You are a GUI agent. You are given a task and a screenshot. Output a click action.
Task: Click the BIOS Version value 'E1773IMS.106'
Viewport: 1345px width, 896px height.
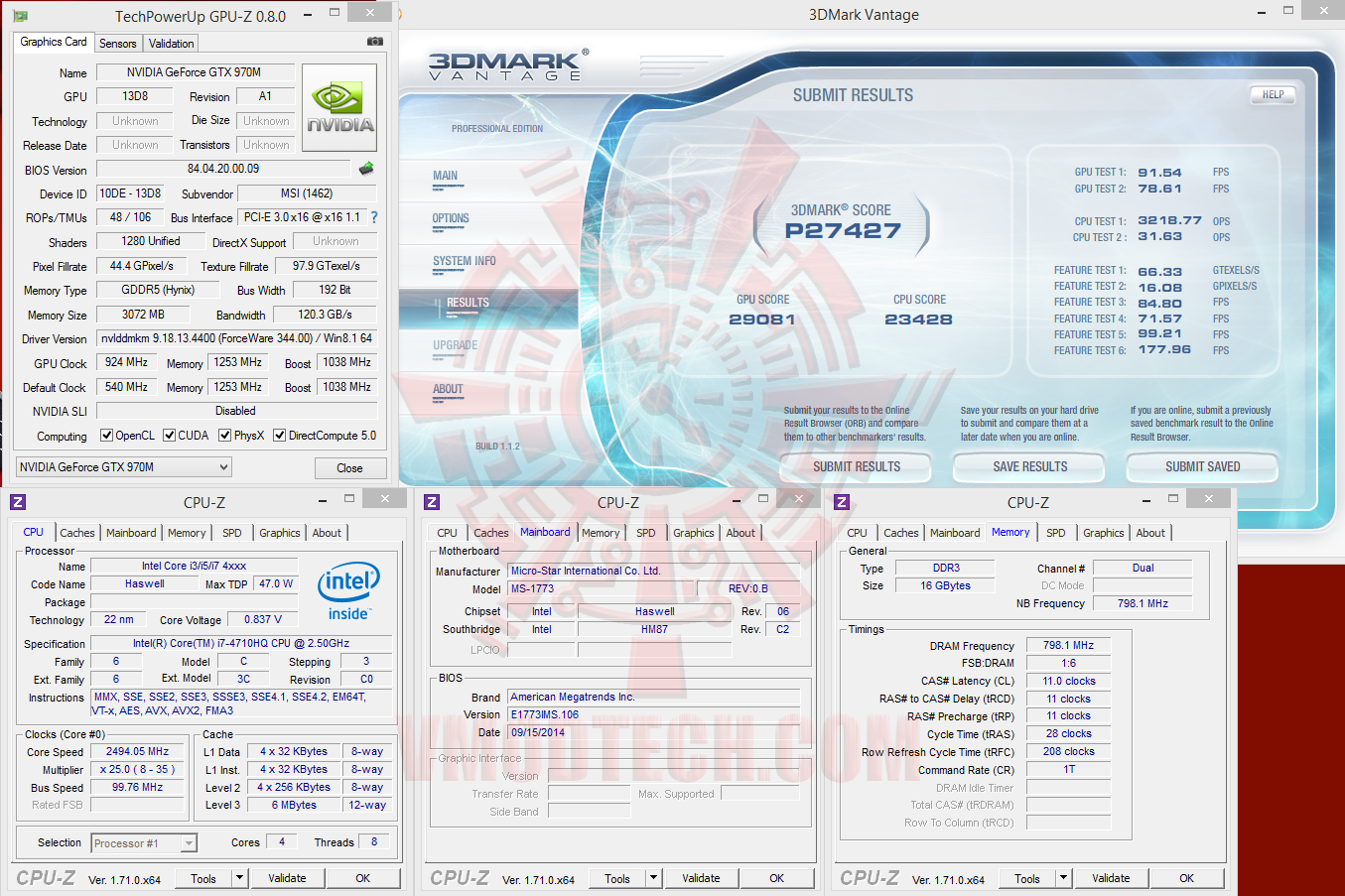[x=545, y=714]
